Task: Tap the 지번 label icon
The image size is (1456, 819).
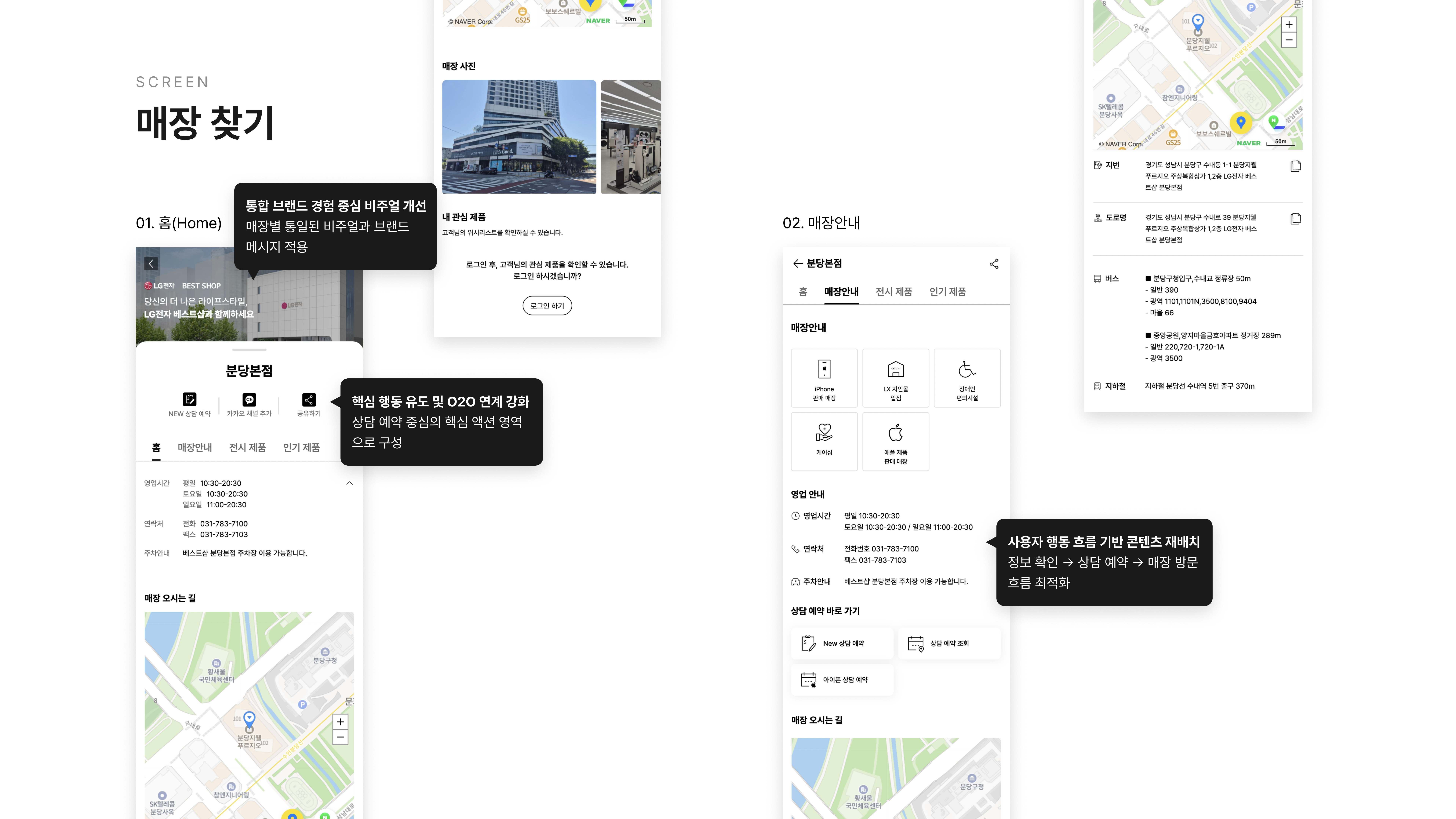Action: tap(1098, 165)
